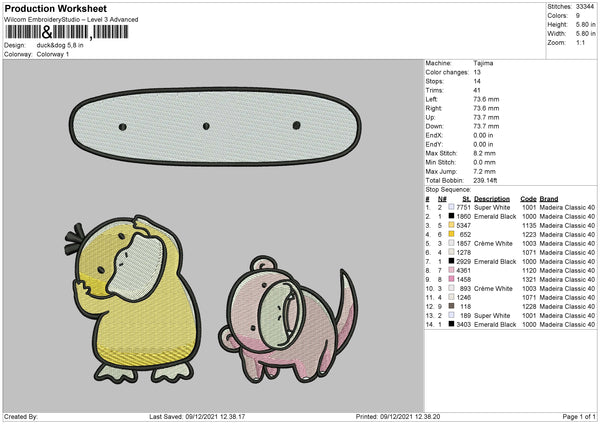Click the 'Description' column header
This screenshot has height=424, width=600.
[492, 199]
